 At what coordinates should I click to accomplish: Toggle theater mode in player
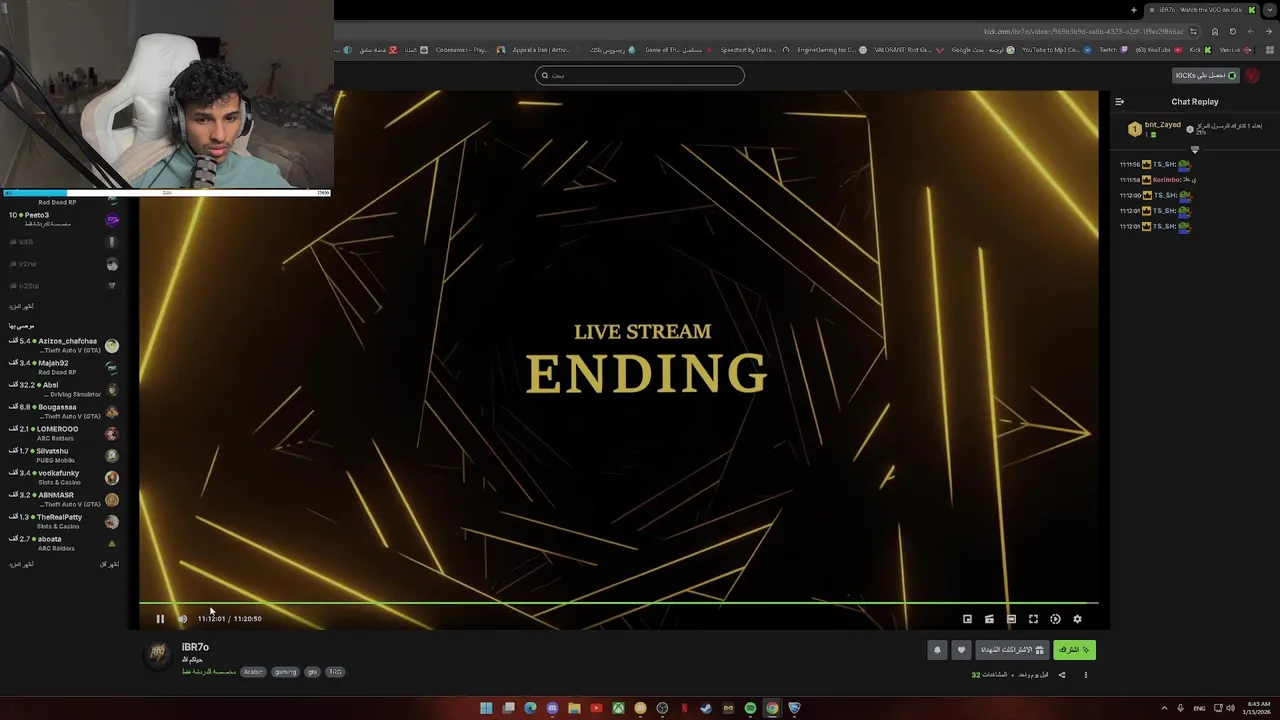[1011, 619]
